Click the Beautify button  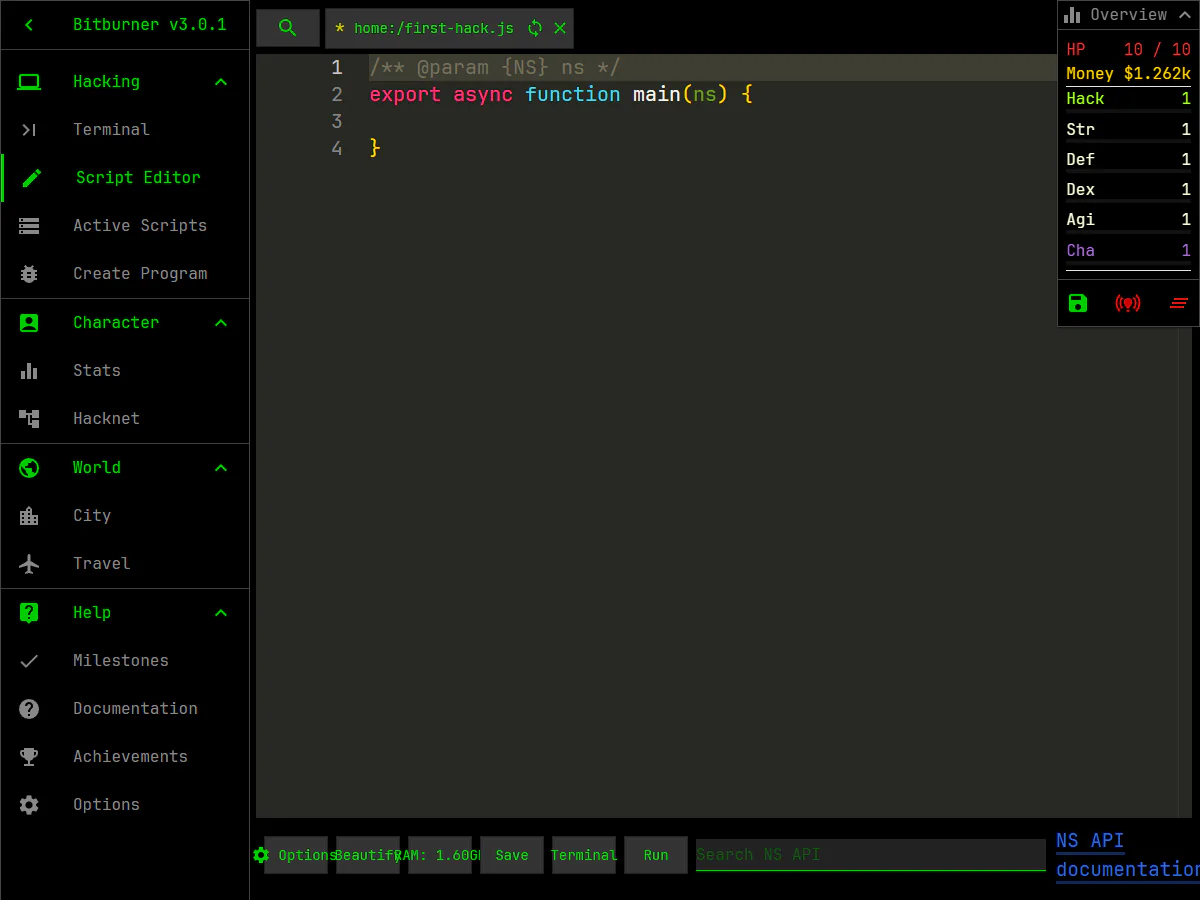coord(368,855)
